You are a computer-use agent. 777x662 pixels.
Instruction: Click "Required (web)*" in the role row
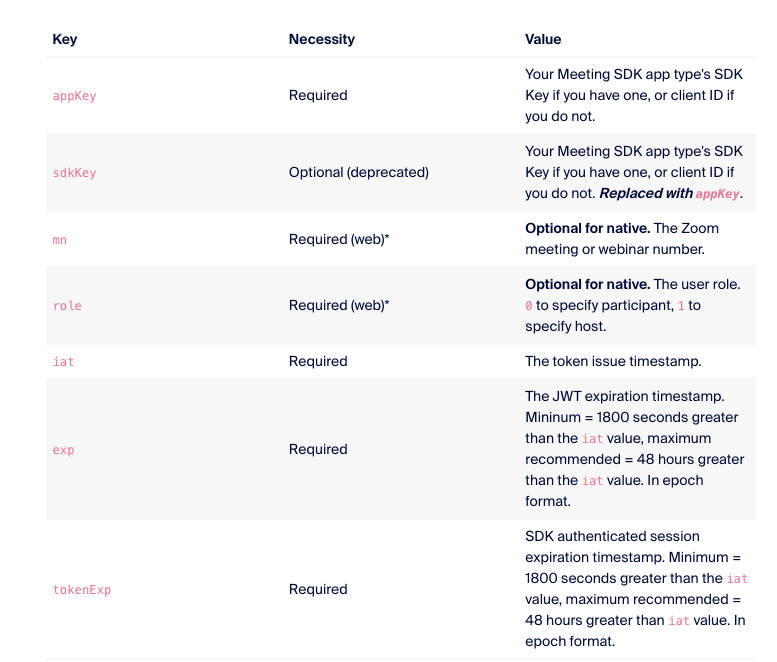[x=338, y=305]
